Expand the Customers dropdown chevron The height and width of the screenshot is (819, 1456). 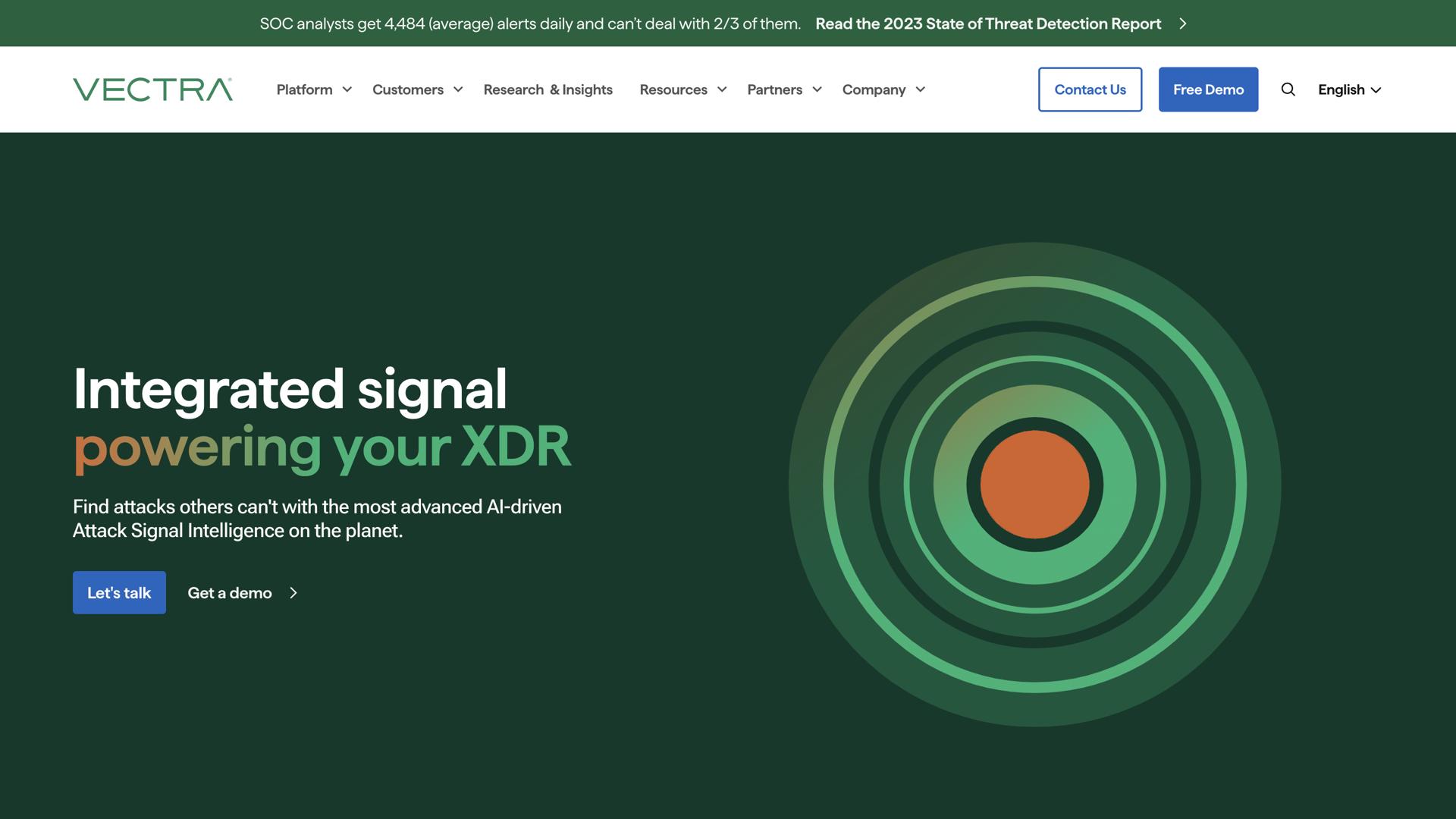tap(458, 89)
